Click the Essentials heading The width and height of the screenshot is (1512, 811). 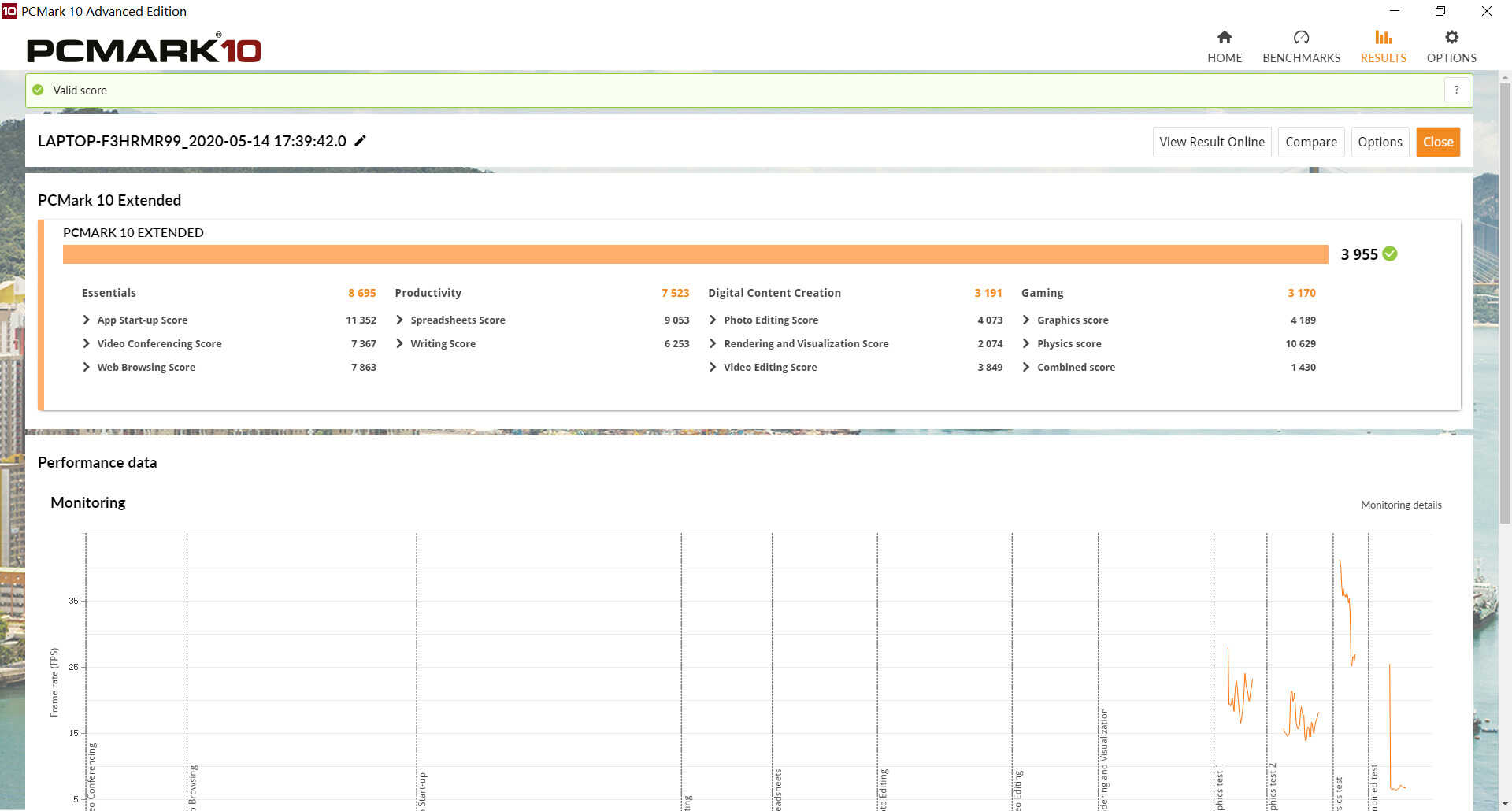pyautogui.click(x=109, y=293)
